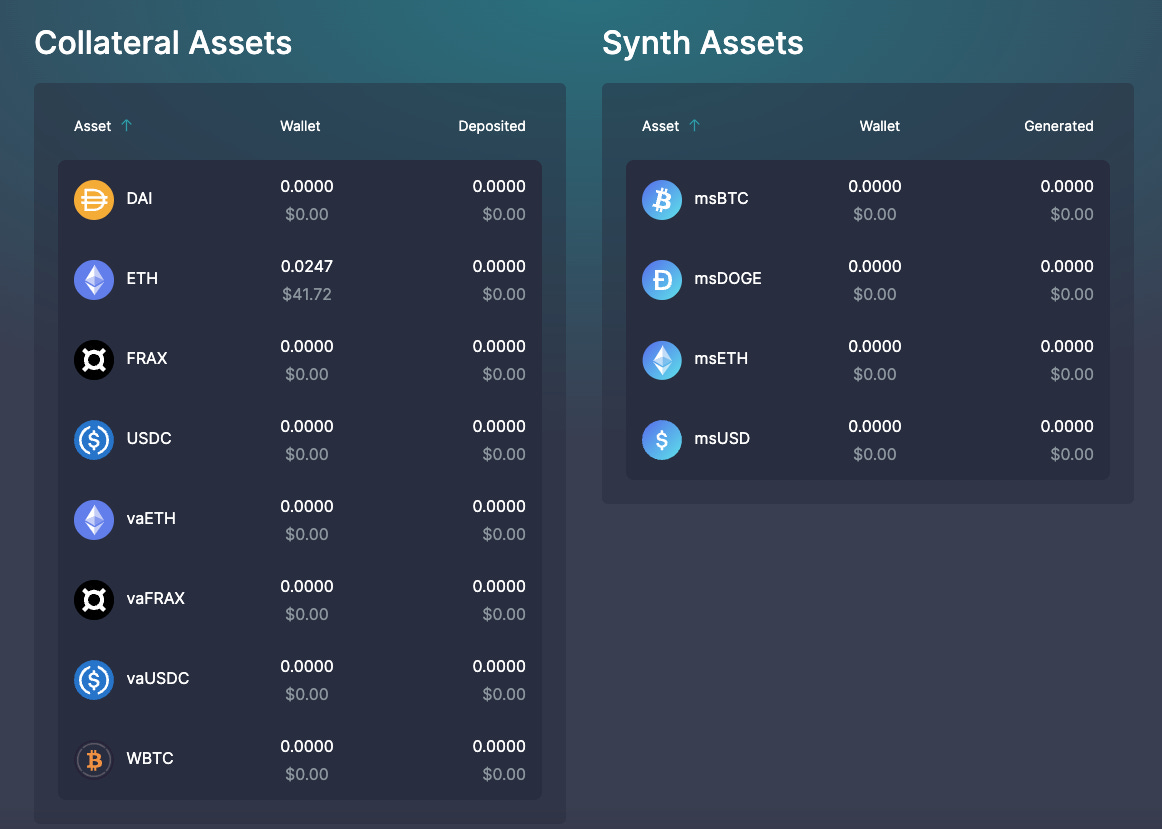Sort collateral table by Asset column

coord(93,126)
